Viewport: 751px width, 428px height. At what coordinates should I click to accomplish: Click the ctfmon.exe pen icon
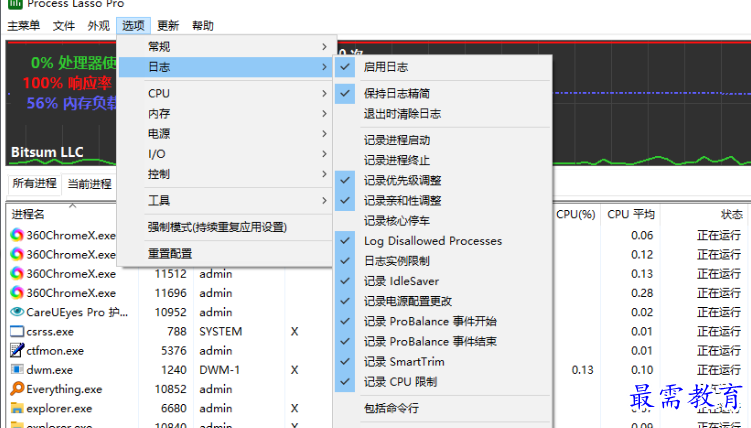[17, 350]
